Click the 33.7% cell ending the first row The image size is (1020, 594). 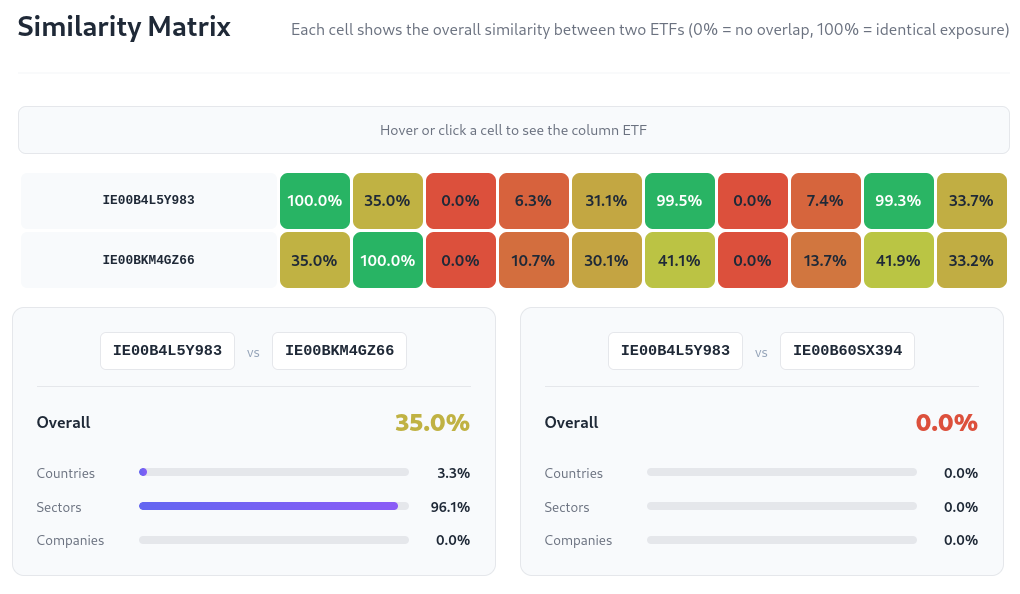coord(971,200)
